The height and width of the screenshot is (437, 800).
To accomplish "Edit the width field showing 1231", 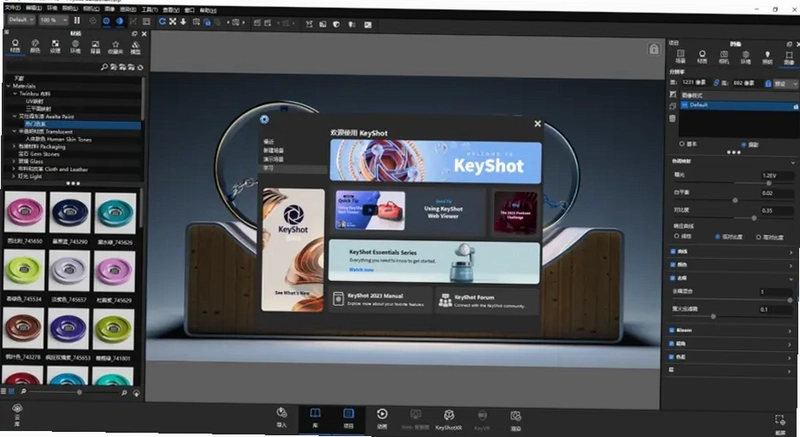I will click(x=694, y=82).
